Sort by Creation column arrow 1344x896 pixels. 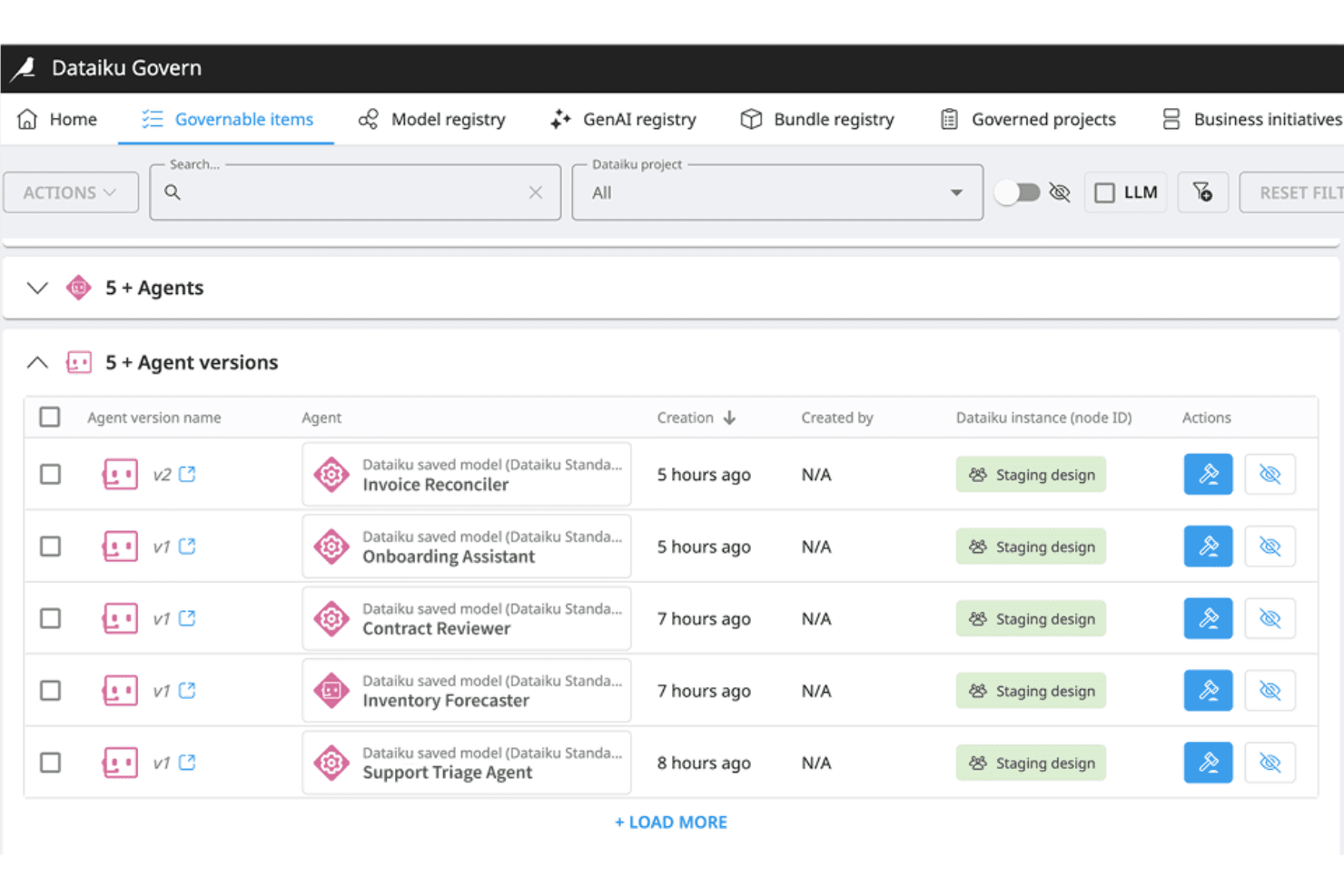click(729, 418)
